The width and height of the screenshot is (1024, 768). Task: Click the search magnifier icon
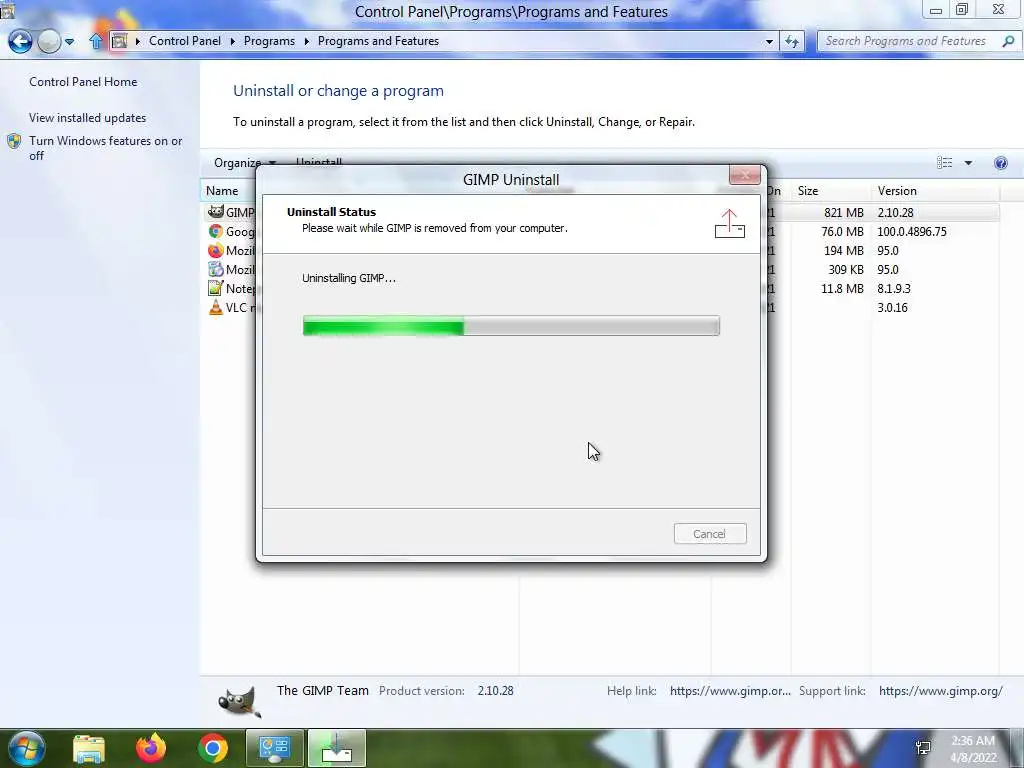coord(1008,41)
